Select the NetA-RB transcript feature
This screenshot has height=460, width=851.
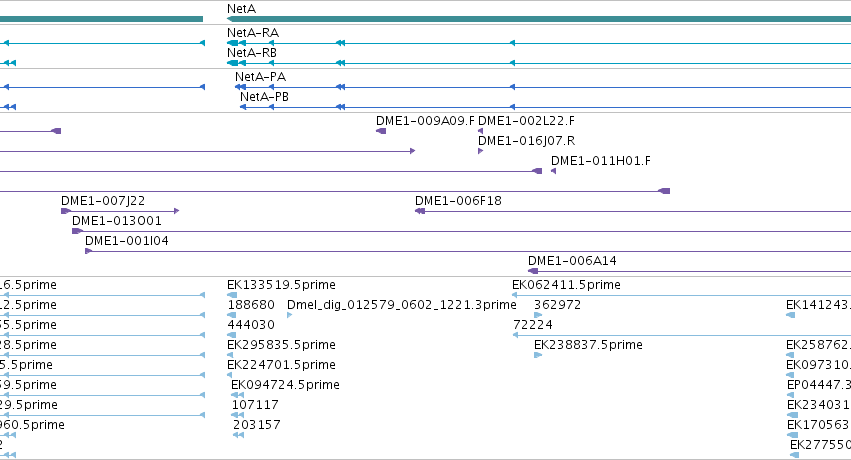[x=539, y=63]
